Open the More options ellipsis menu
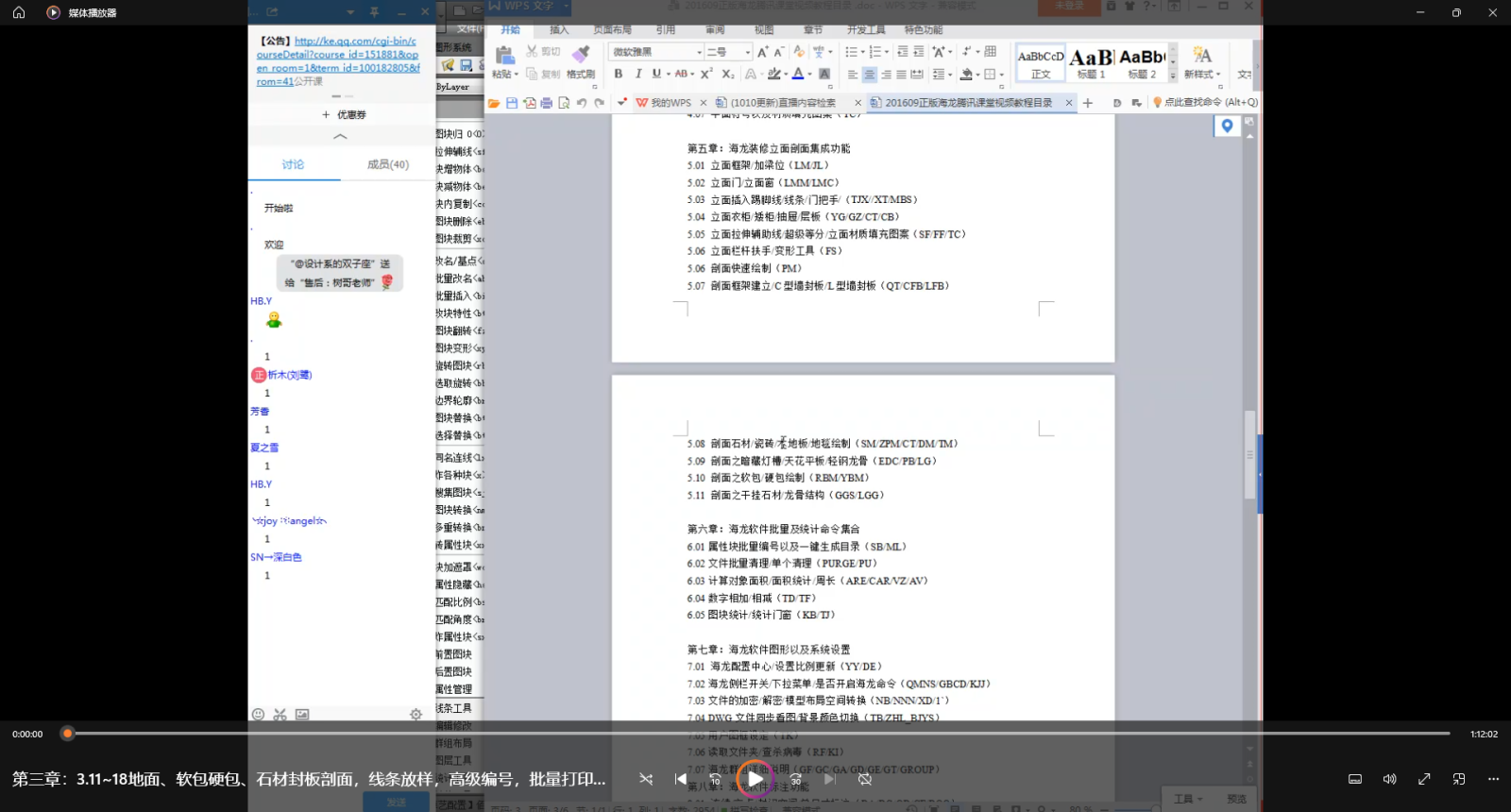This screenshot has height=812, width=1511. click(x=1493, y=779)
